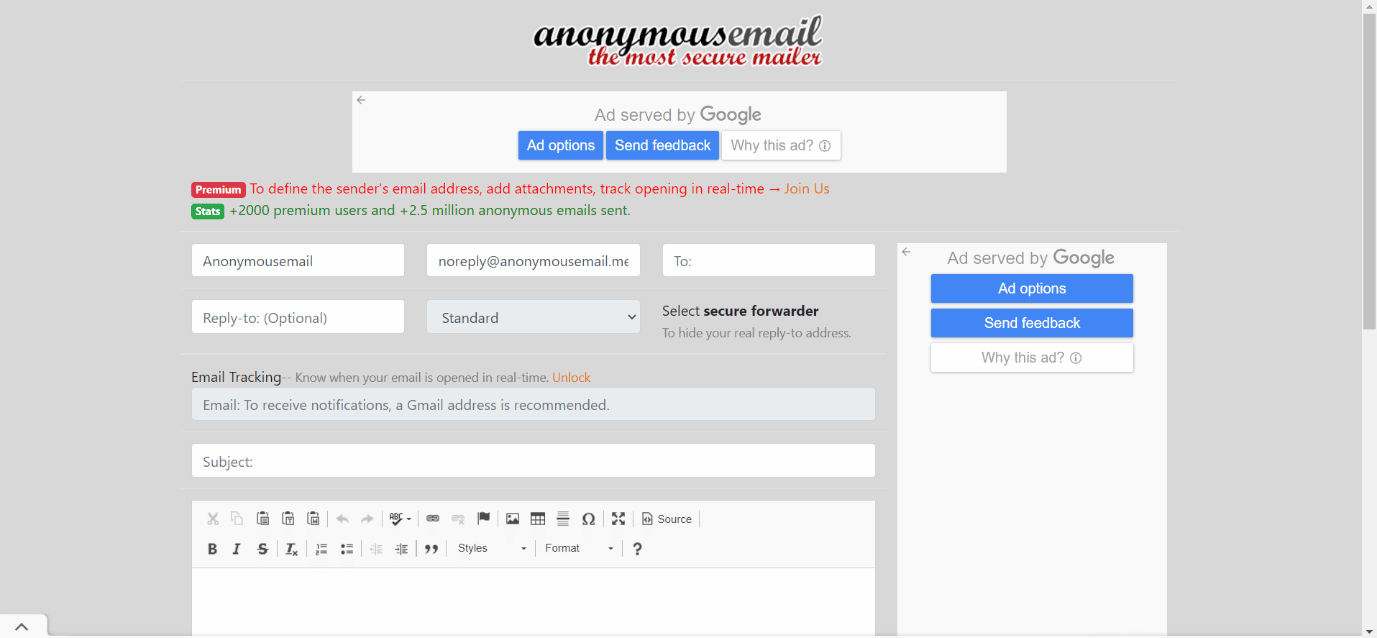The width and height of the screenshot is (1377, 638).
Task: Click 'Why this ad?' in the sidebar ad
Action: coord(1032,357)
